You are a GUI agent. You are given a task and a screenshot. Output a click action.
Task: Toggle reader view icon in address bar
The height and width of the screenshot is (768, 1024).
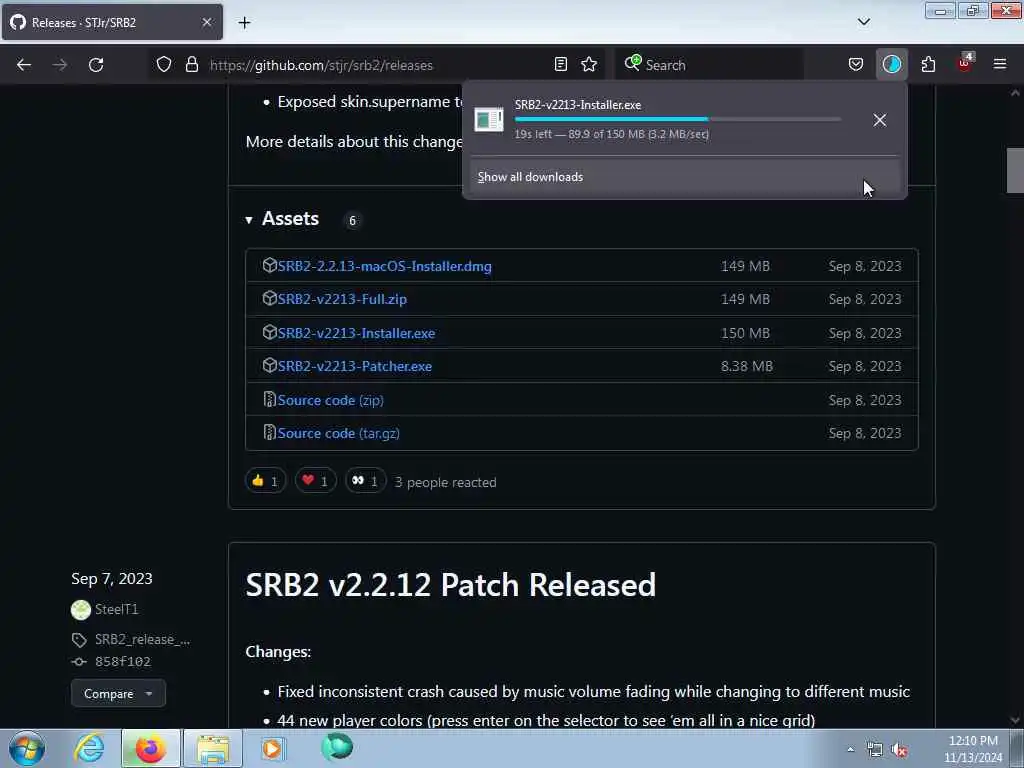560,65
